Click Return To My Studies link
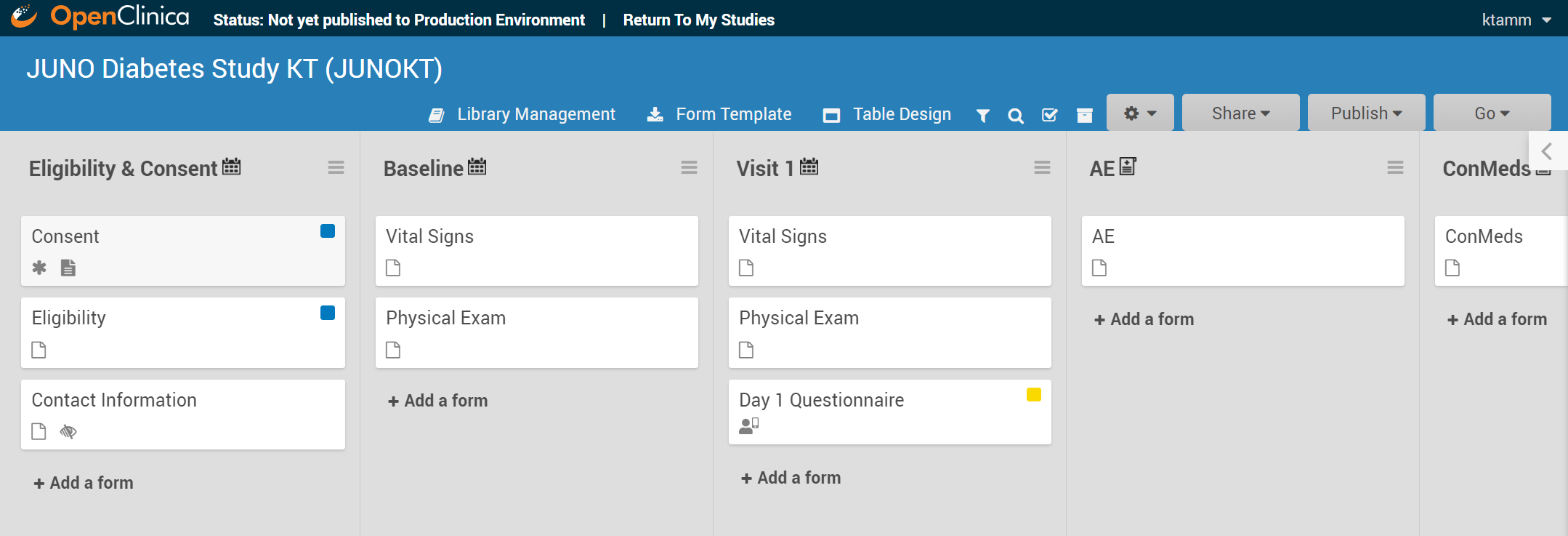 (x=698, y=20)
